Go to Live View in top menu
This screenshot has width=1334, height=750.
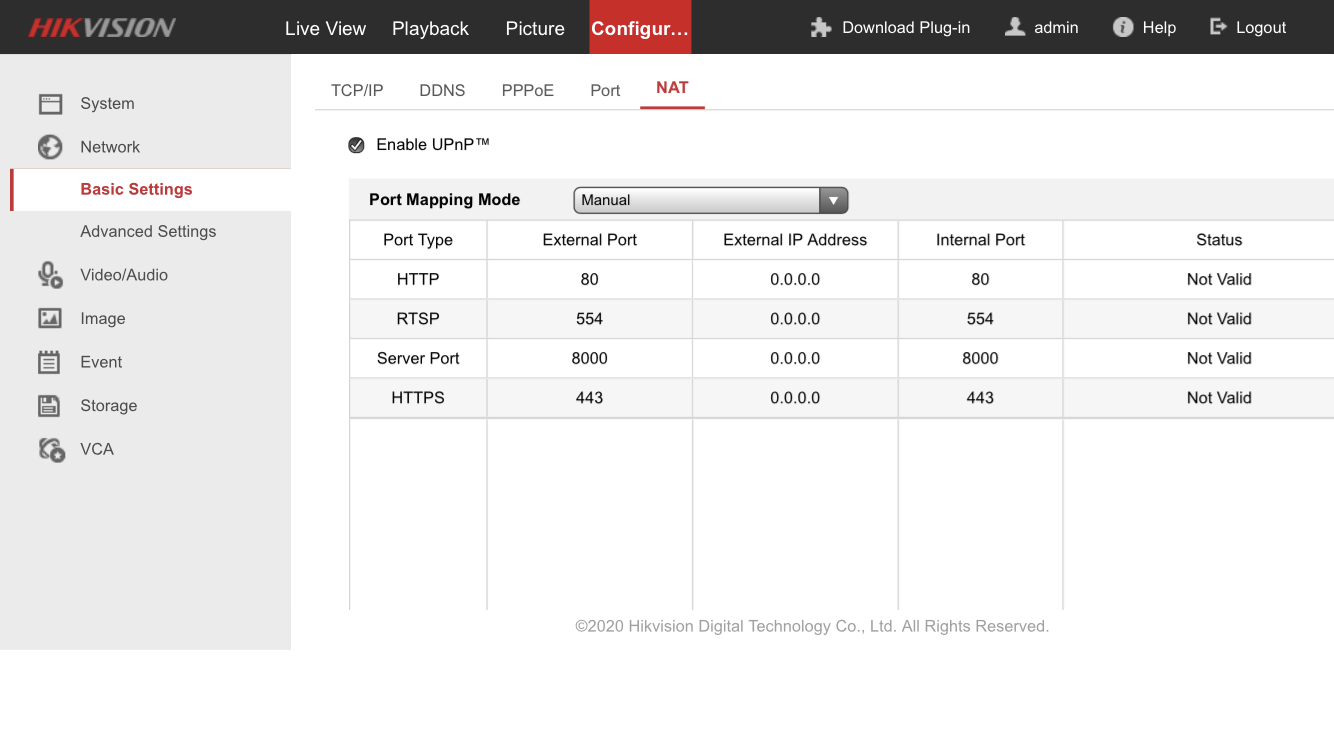point(325,29)
